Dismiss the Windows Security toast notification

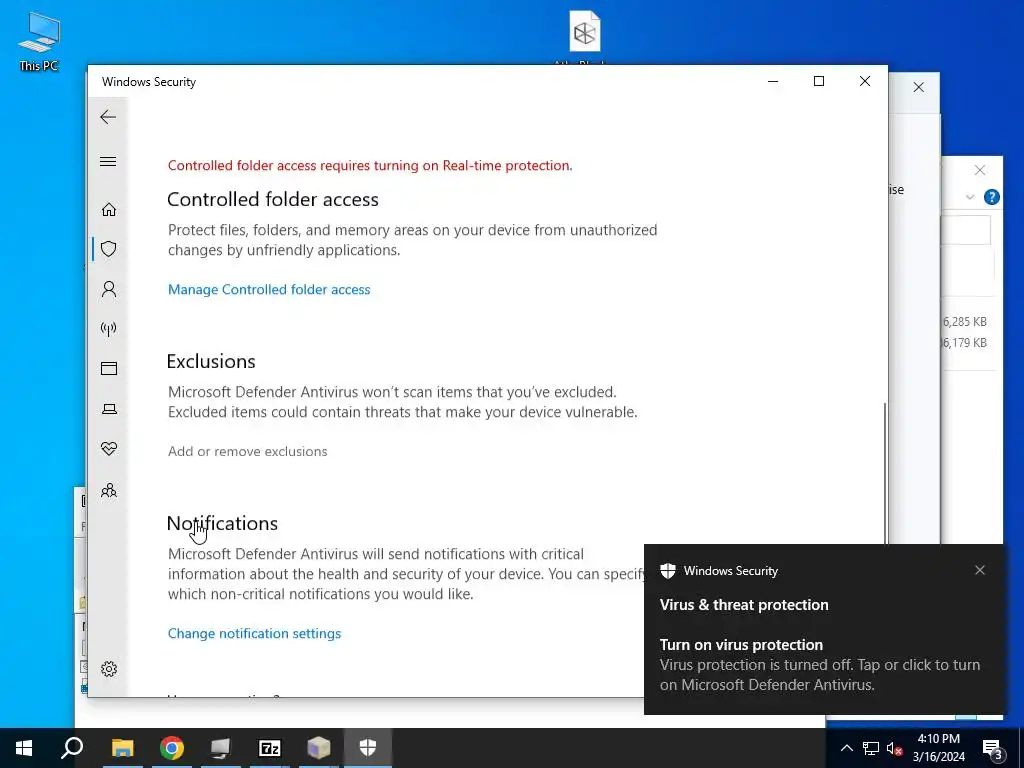click(980, 570)
